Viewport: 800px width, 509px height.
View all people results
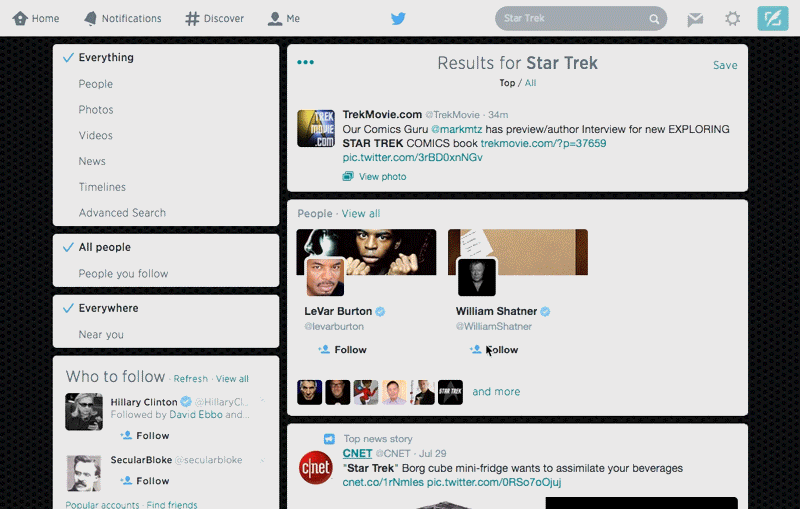[361, 214]
